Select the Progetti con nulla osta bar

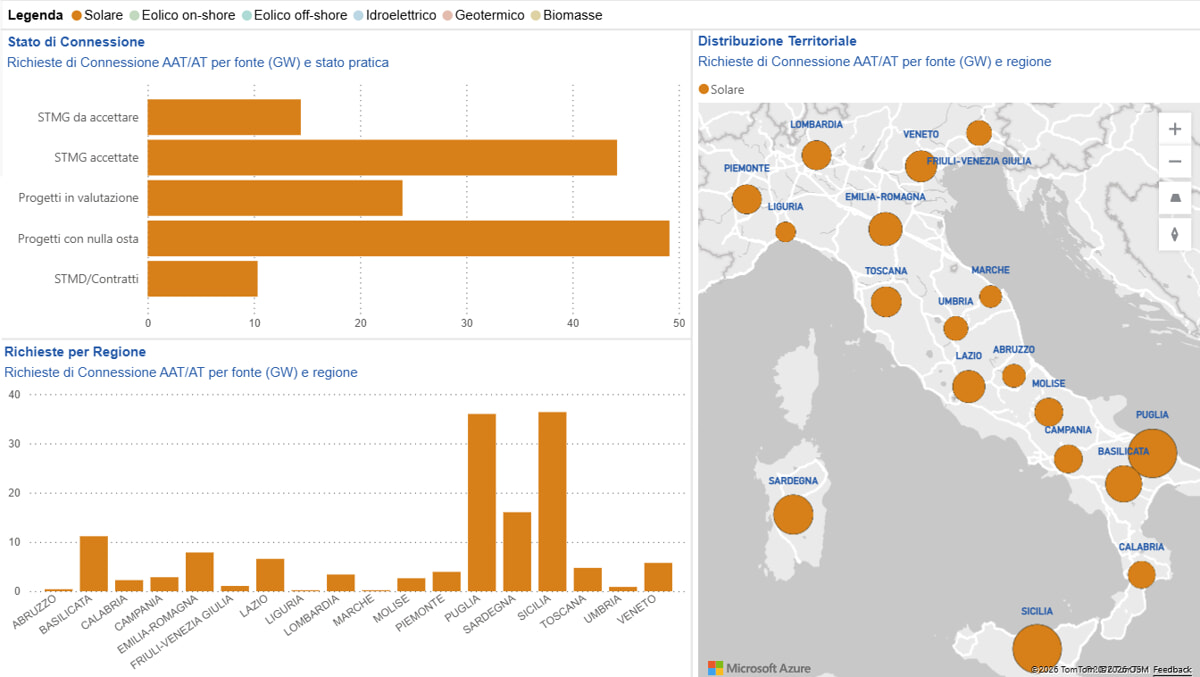(408, 238)
